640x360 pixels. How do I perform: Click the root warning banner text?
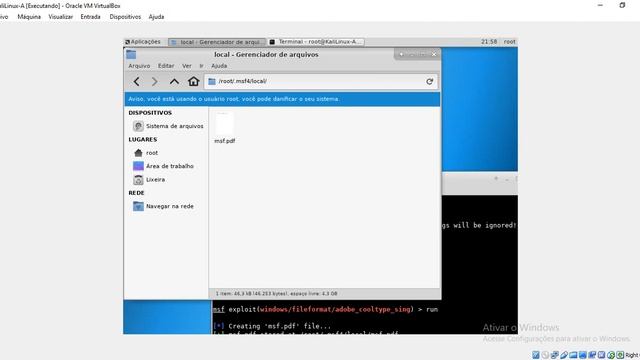tap(234, 99)
